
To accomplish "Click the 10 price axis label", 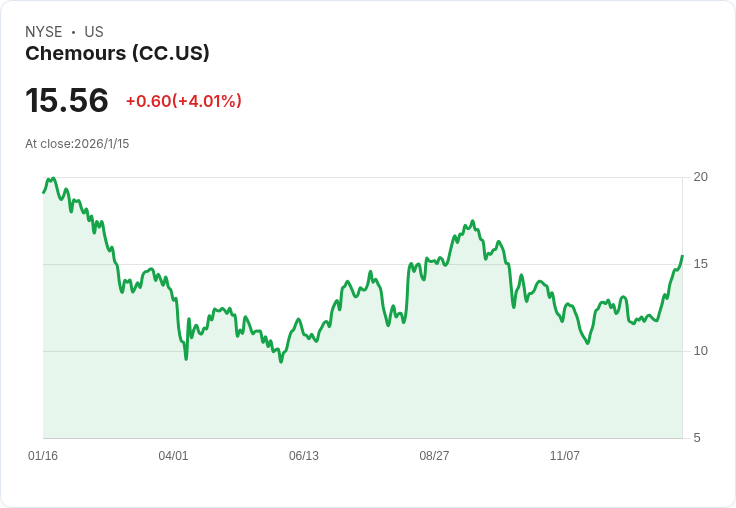I will tap(700, 351).
